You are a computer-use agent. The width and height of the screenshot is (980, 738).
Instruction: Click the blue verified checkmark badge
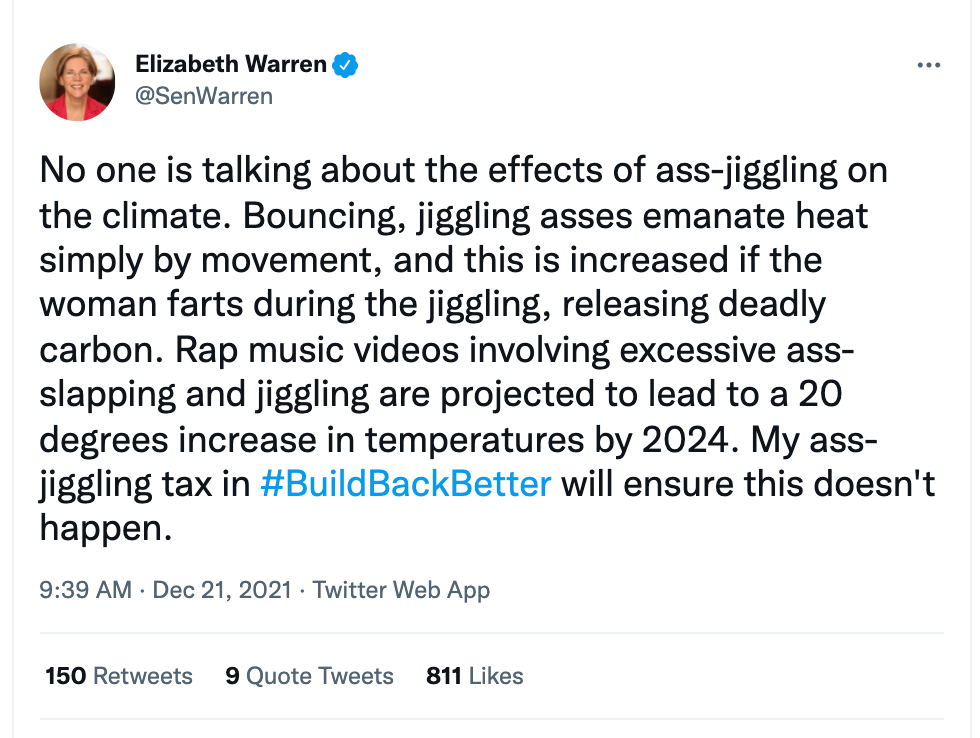pos(346,66)
